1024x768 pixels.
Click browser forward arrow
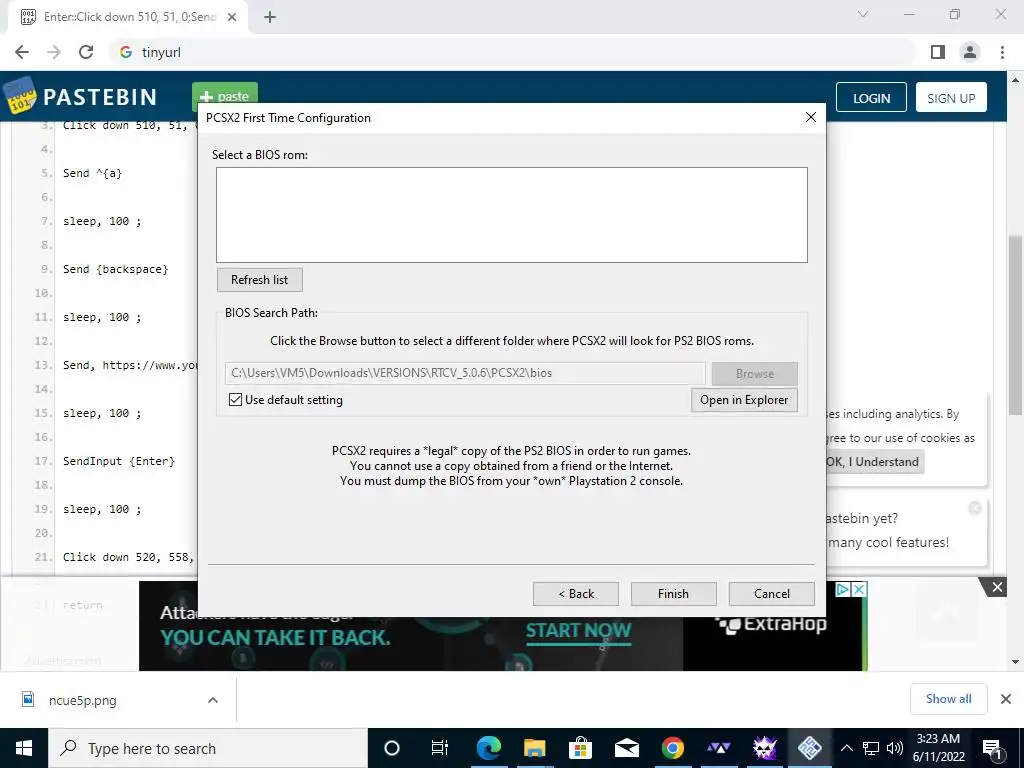pyautogui.click(x=54, y=52)
